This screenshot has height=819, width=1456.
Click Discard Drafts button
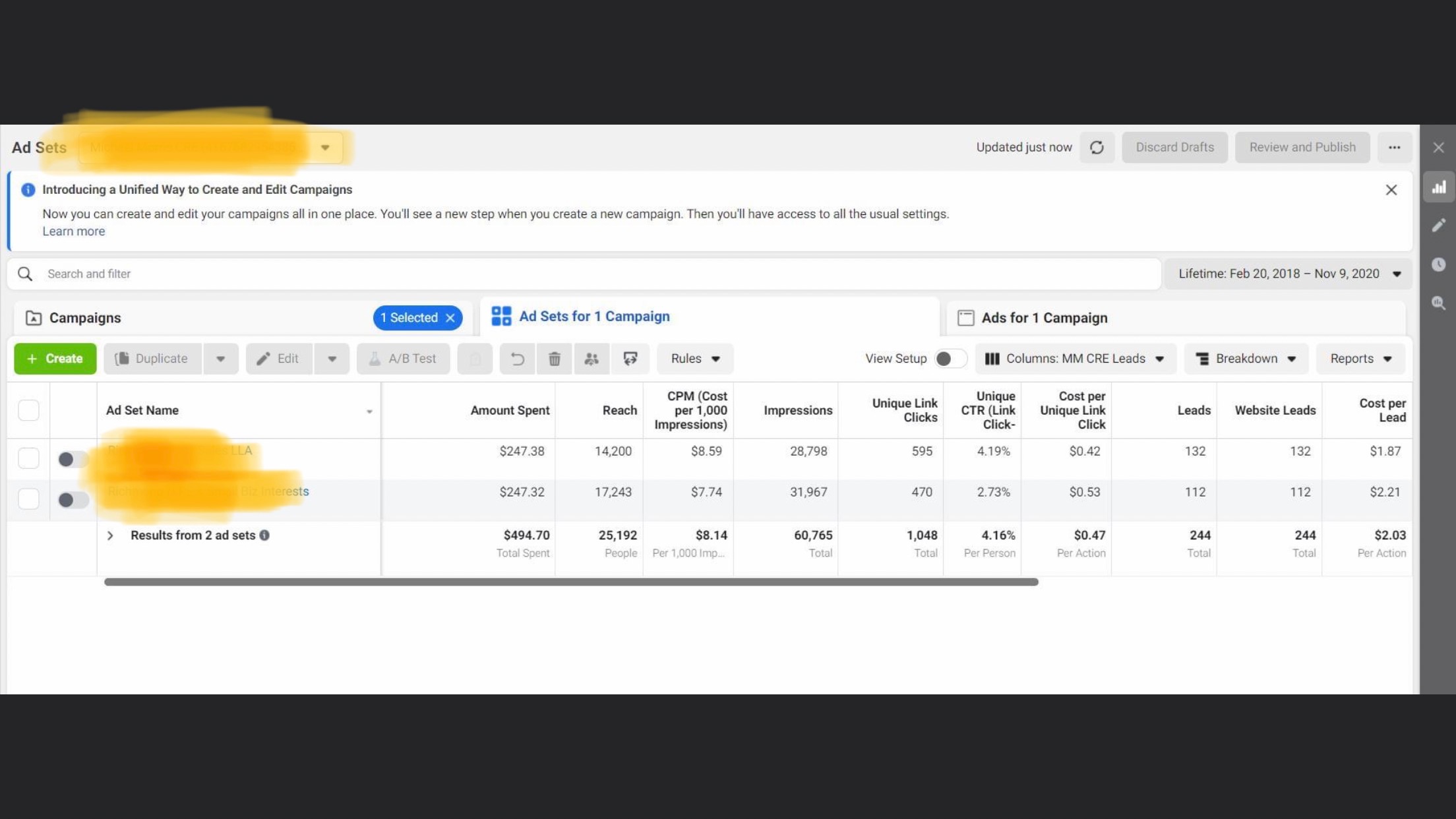point(1174,147)
